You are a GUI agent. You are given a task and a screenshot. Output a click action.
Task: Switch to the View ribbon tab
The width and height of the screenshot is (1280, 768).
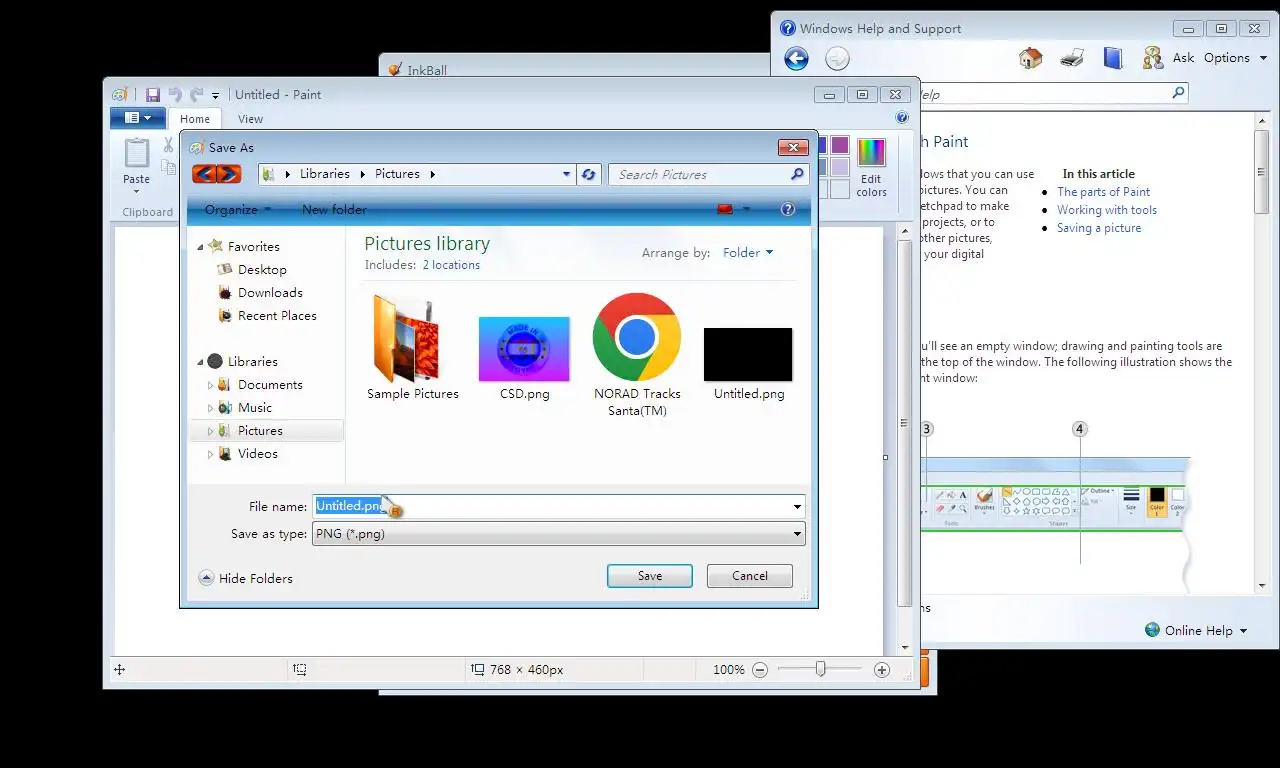click(x=250, y=119)
